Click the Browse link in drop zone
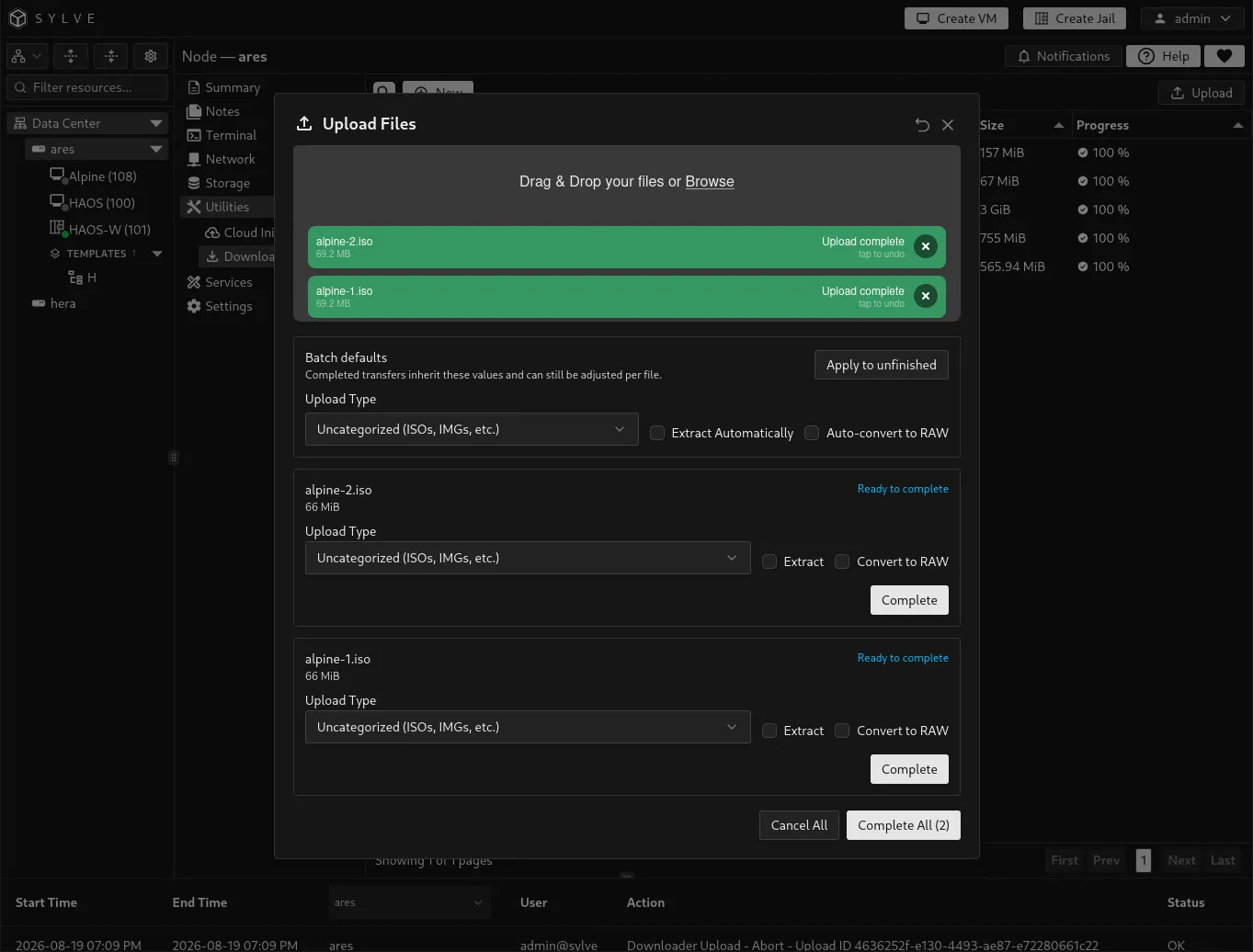 click(x=710, y=181)
